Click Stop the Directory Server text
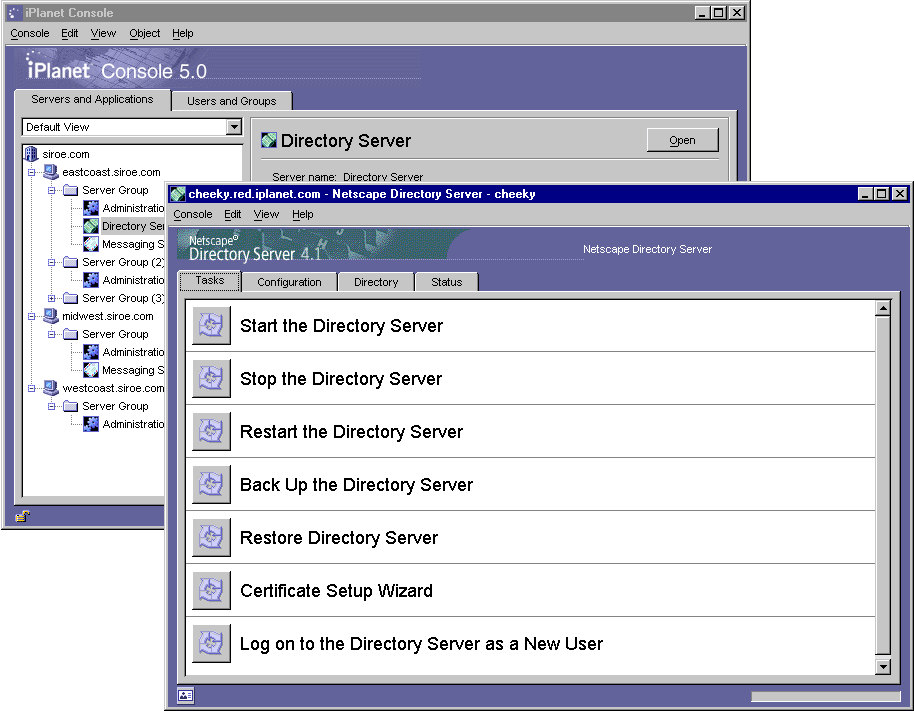Viewport: 914px width, 711px height. pos(341,378)
